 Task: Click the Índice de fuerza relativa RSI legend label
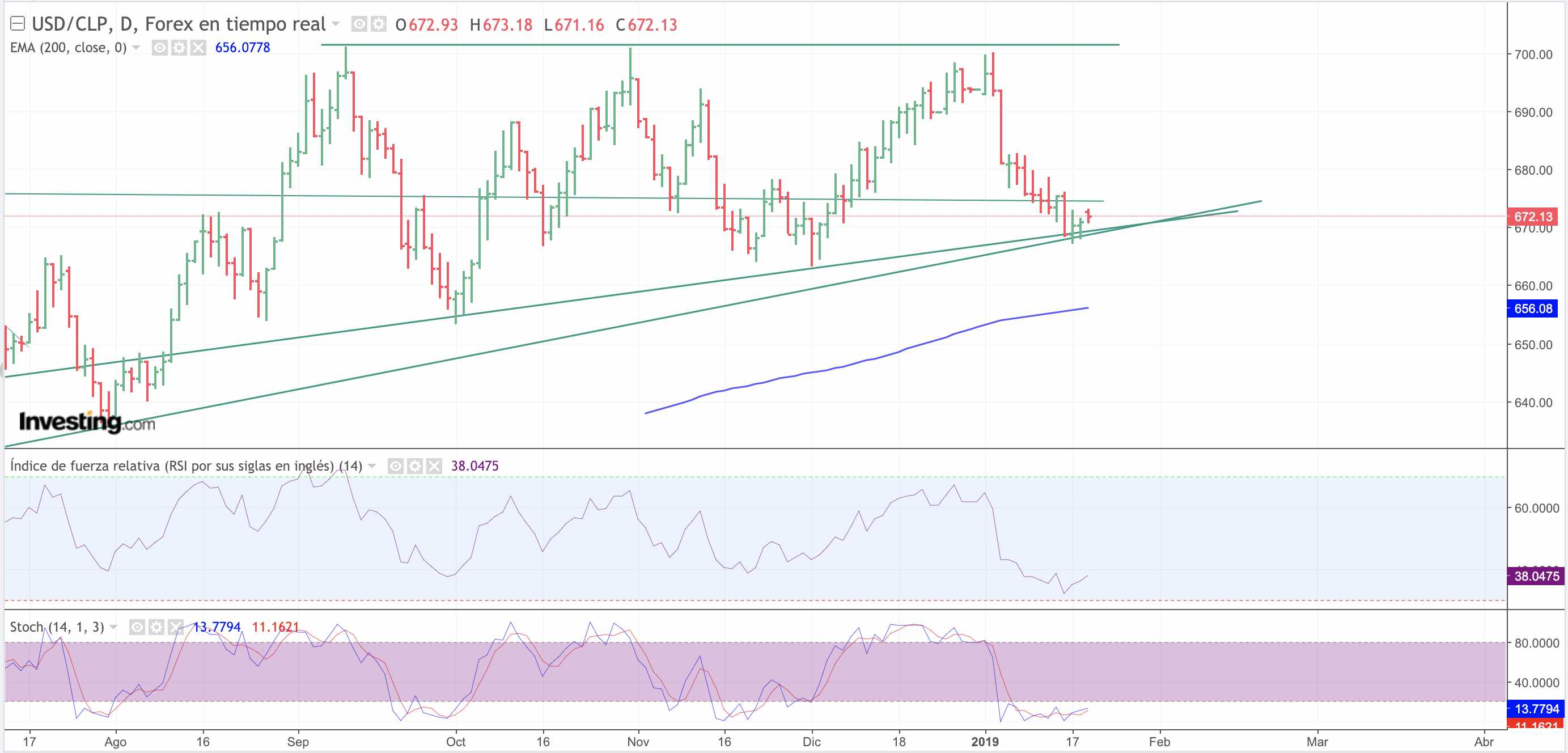click(x=187, y=466)
